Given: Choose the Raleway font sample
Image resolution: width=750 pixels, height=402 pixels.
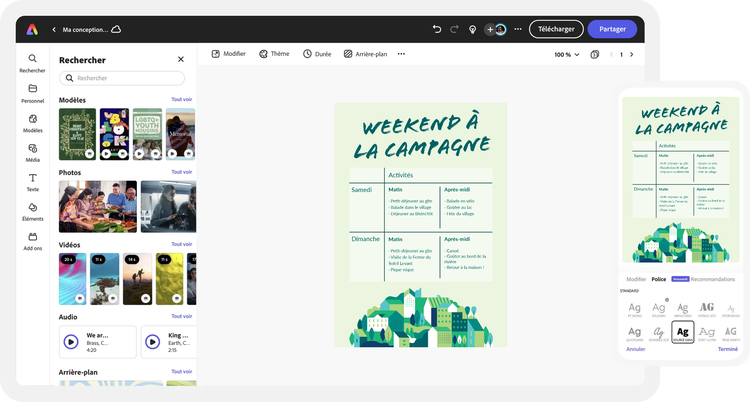Looking at the screenshot, I should pyautogui.click(x=659, y=310).
